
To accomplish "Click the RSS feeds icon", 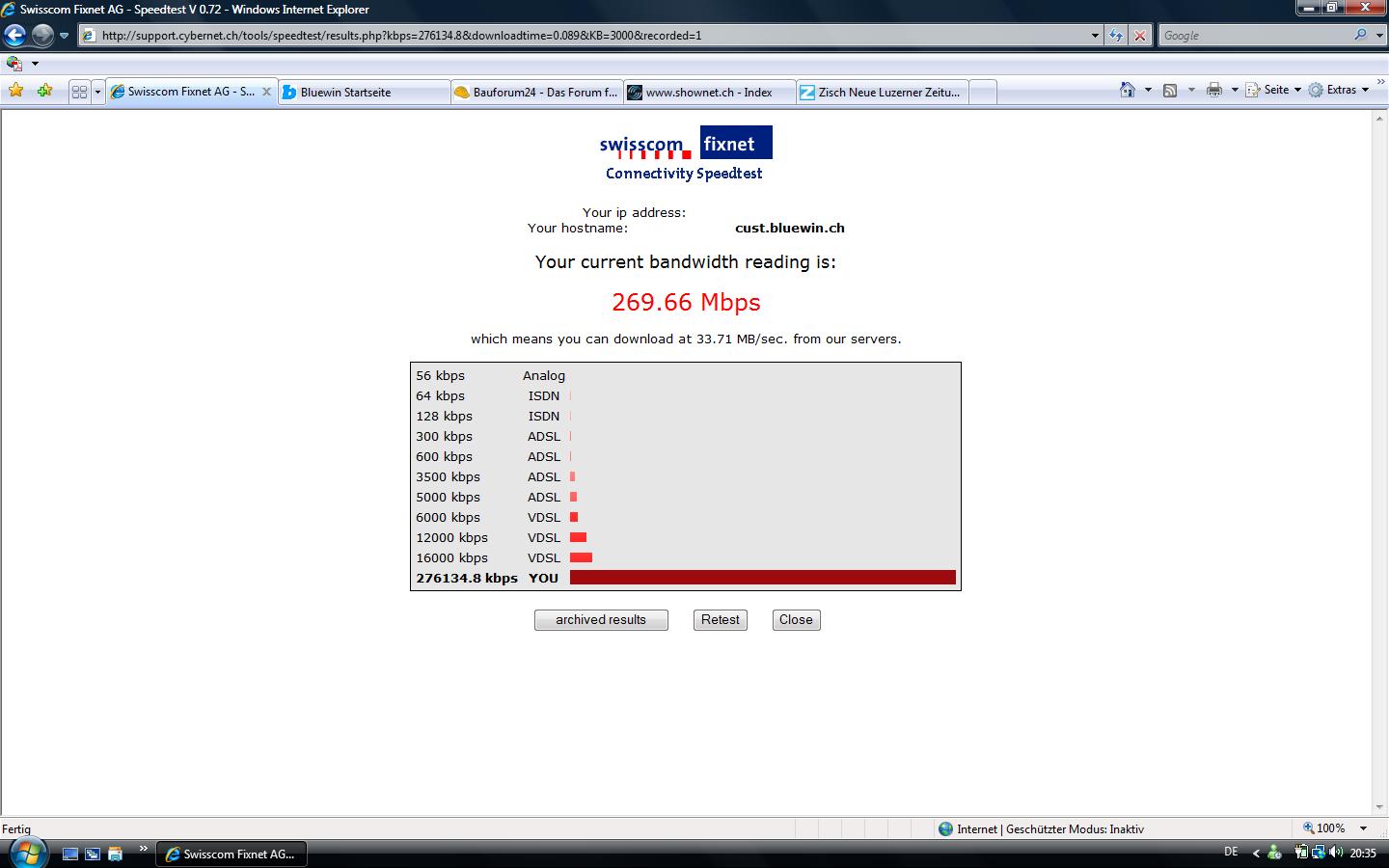I will coord(1170,90).
